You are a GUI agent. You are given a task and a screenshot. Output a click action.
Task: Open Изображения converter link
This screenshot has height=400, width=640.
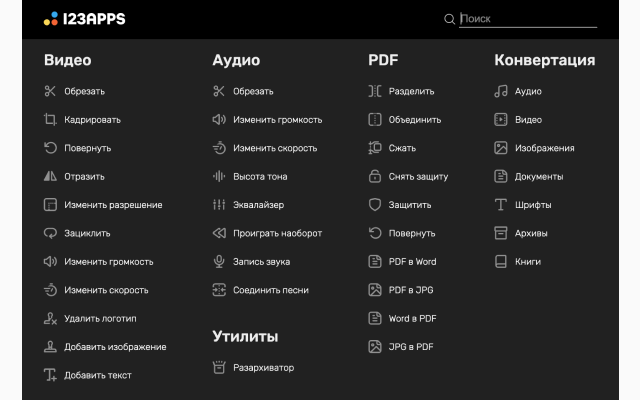pos(544,148)
